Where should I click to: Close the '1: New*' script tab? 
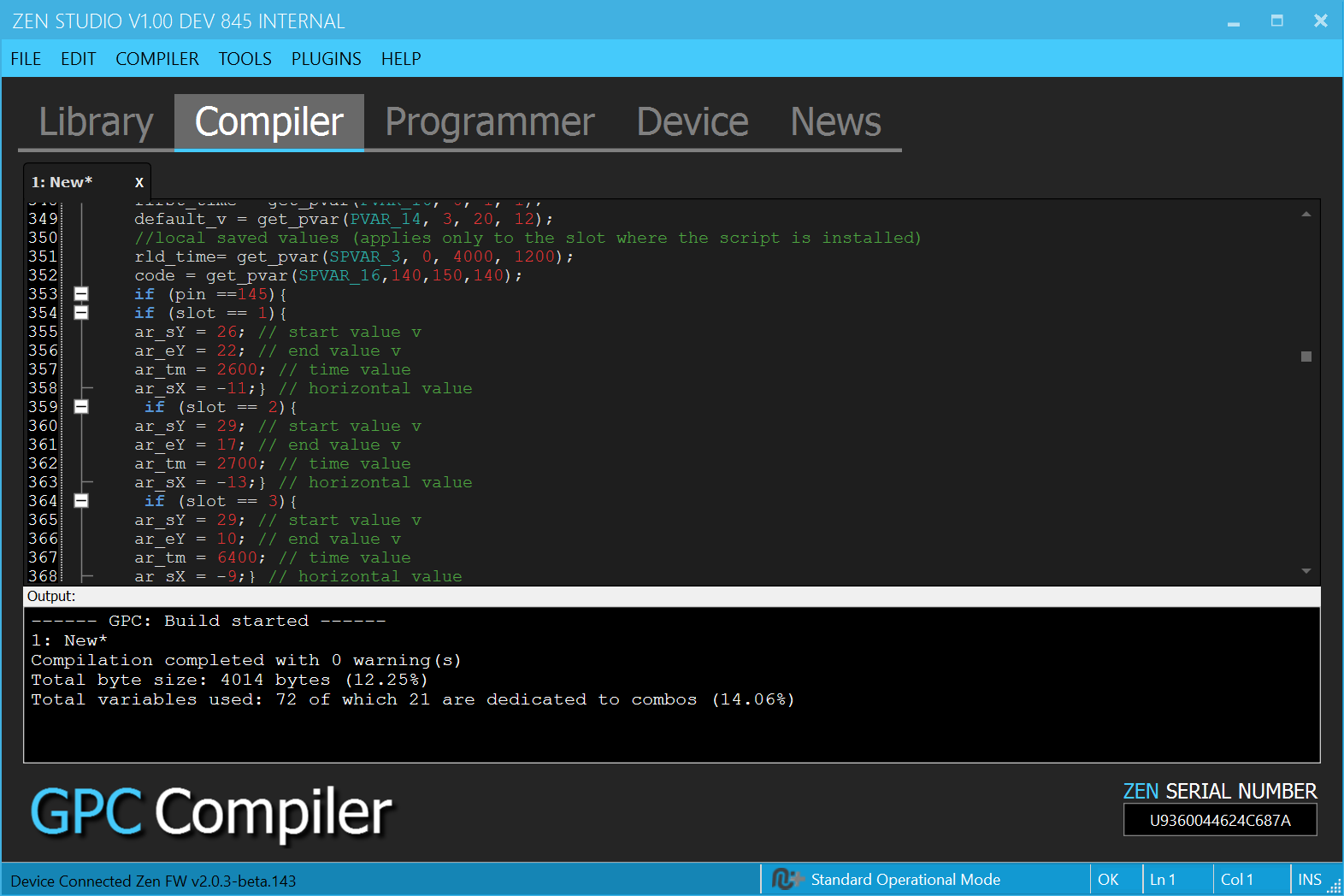(139, 182)
